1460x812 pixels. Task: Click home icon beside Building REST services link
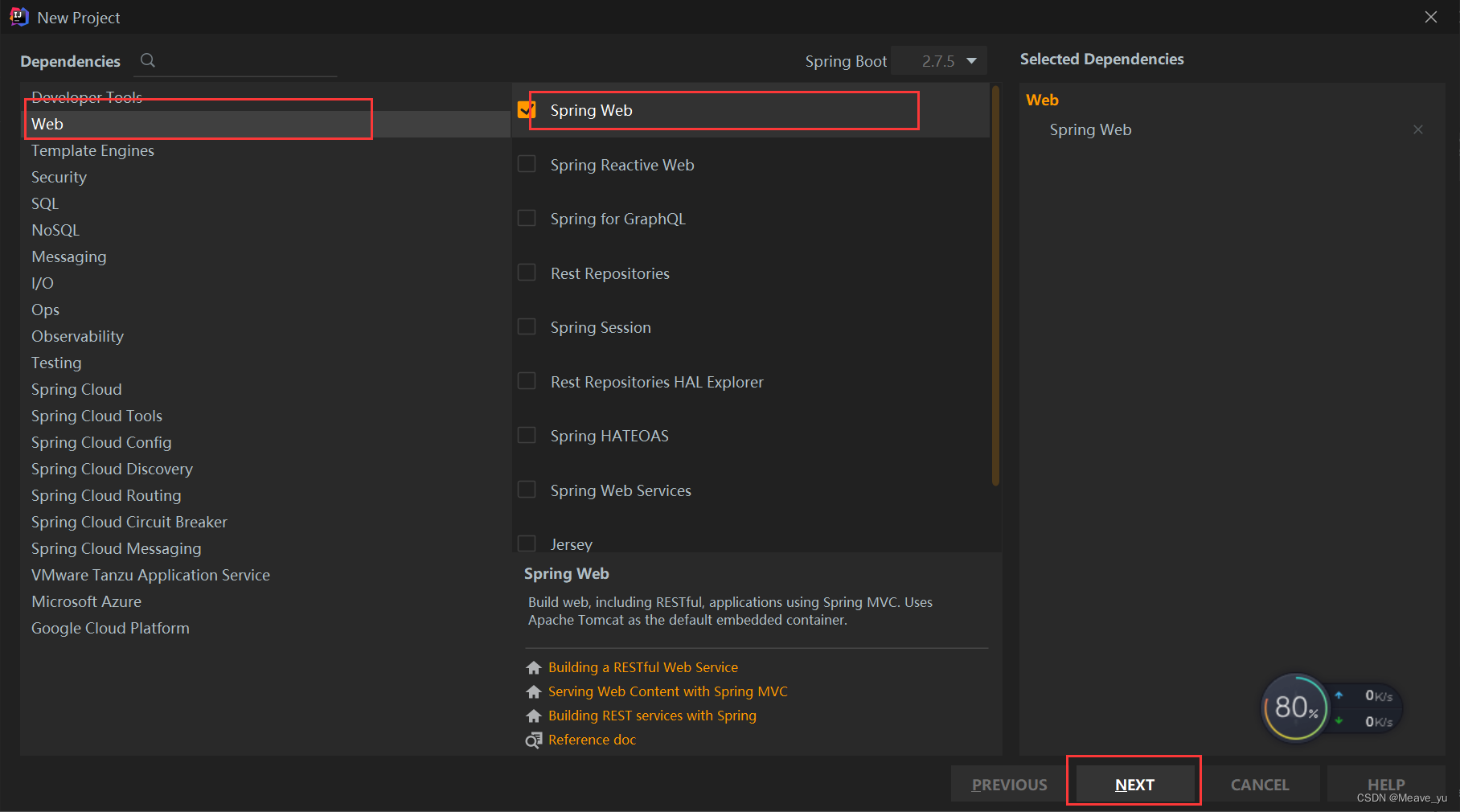(x=534, y=716)
